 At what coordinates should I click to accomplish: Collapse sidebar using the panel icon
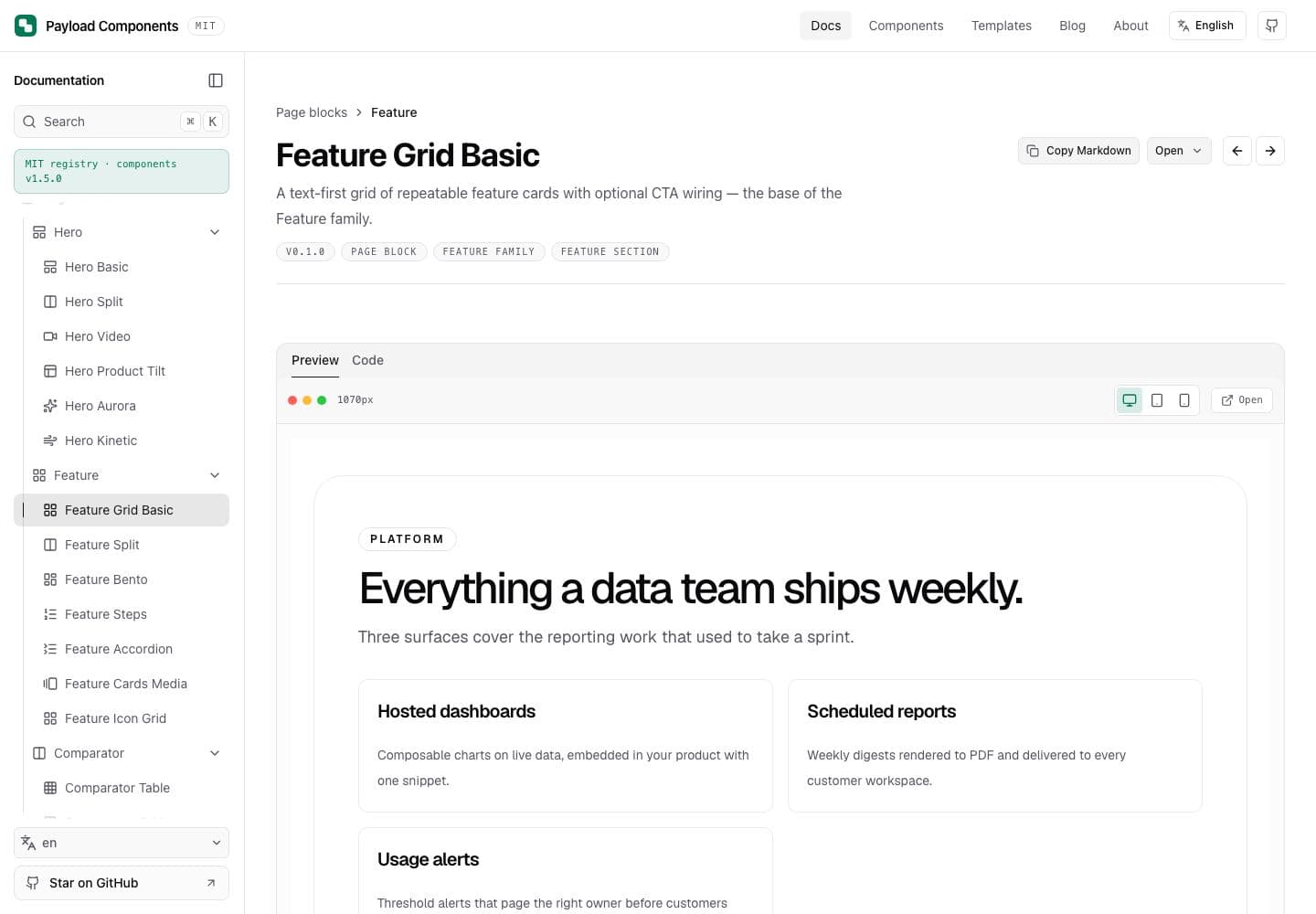(x=216, y=80)
